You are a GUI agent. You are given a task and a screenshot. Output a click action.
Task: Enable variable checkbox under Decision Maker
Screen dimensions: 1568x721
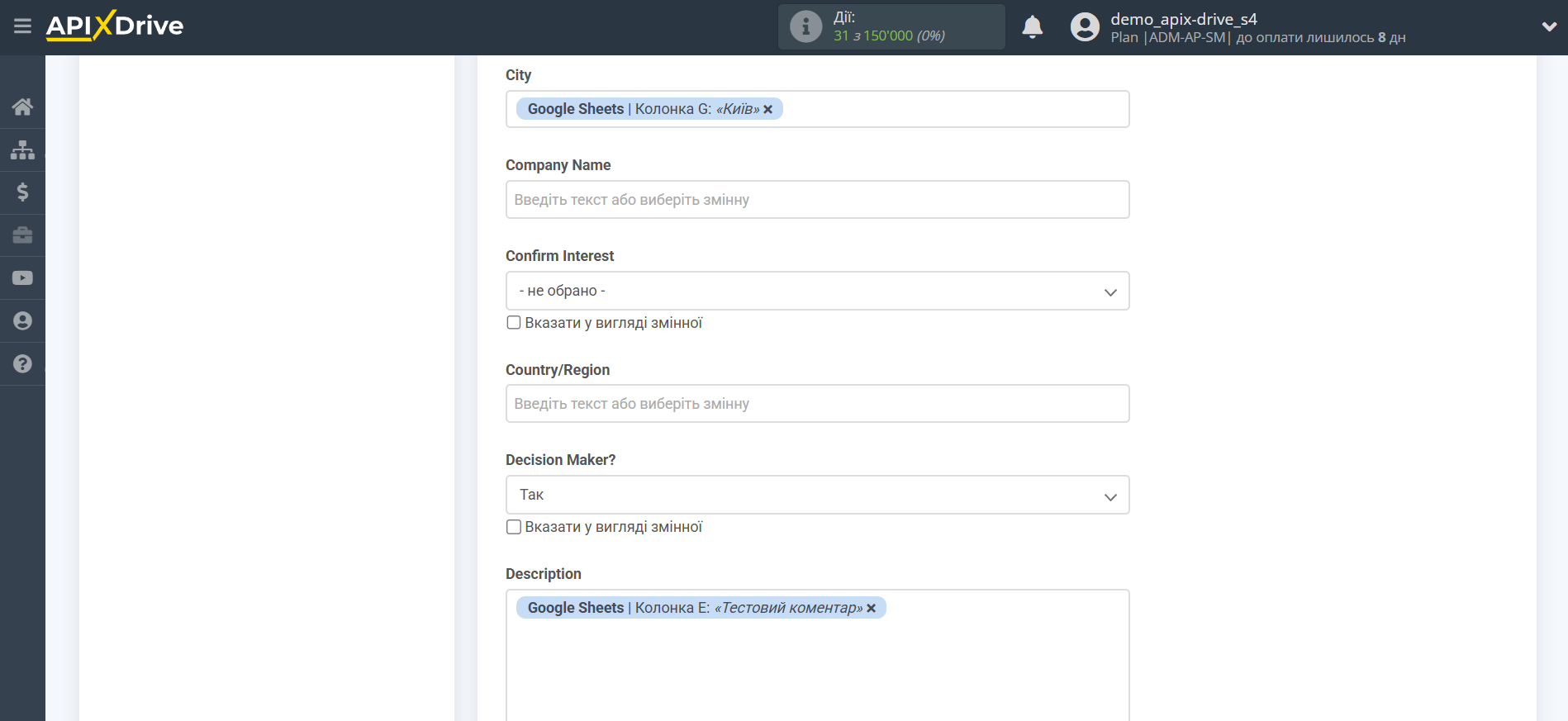tap(514, 527)
